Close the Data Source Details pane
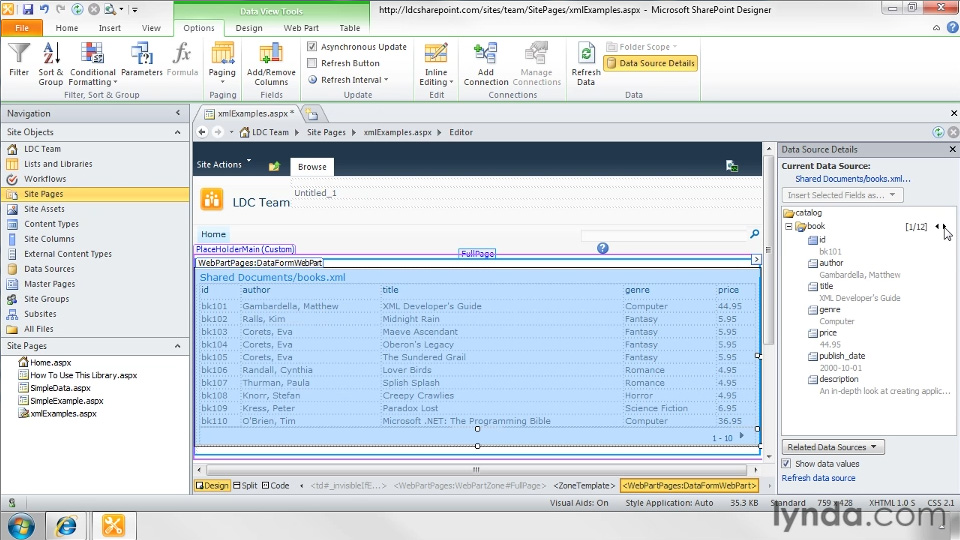Image resolution: width=960 pixels, height=540 pixels. [953, 149]
